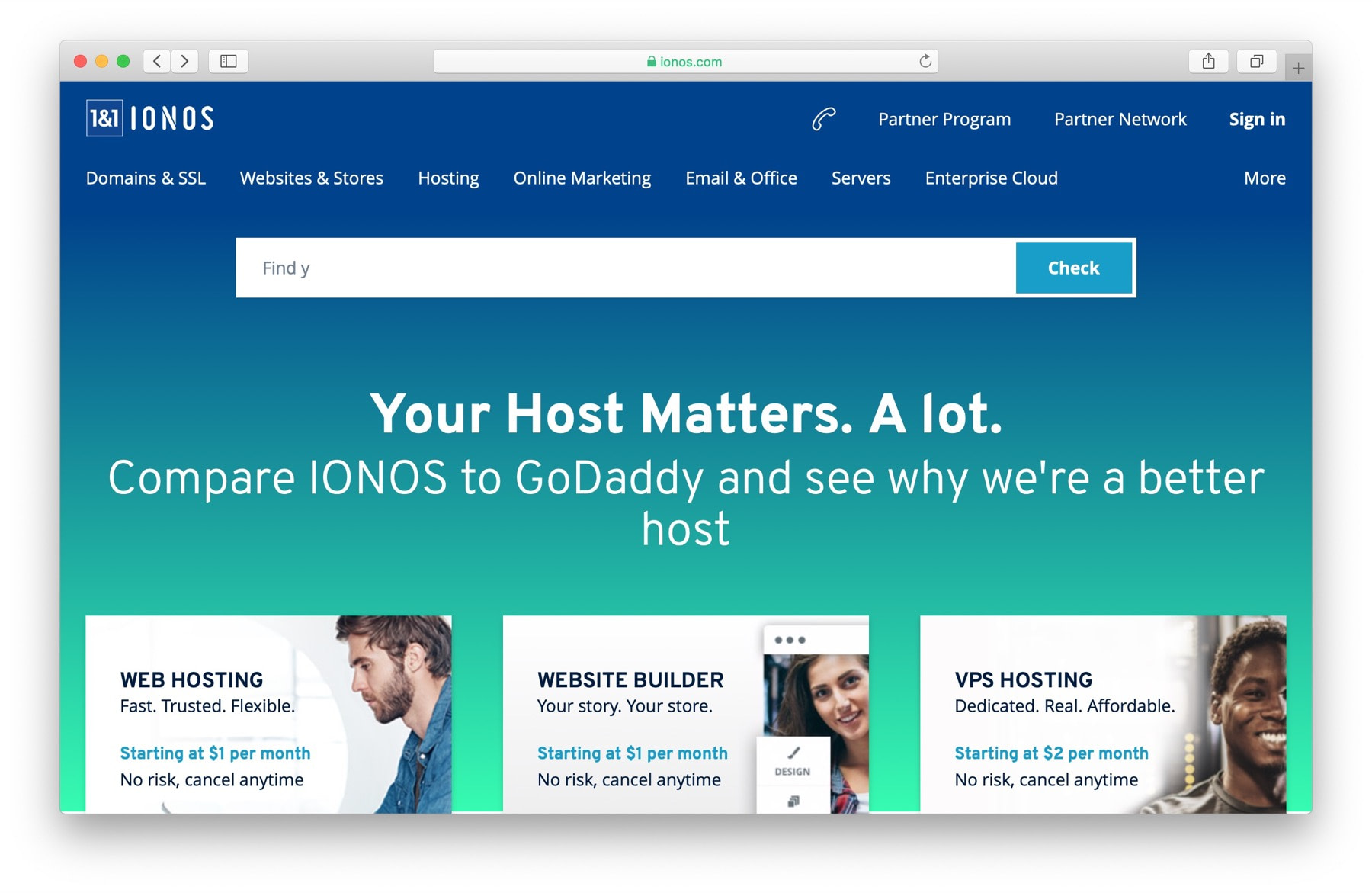Open the VPS Hosting card
This screenshot has height=893, width=1372.
tap(1103, 714)
